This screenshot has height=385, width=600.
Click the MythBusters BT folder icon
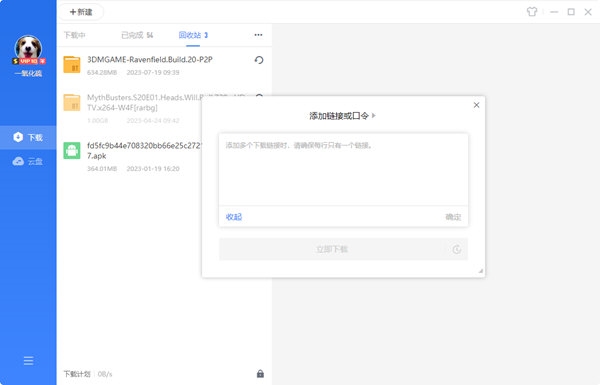[72, 102]
